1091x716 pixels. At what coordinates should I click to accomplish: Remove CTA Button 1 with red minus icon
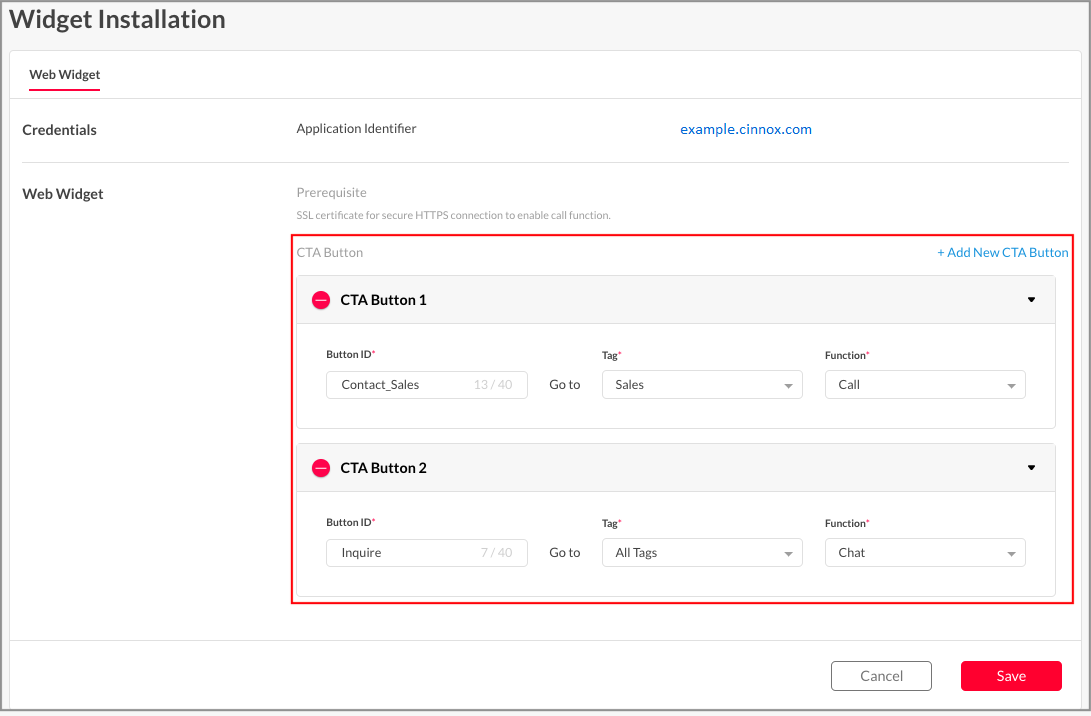(321, 300)
